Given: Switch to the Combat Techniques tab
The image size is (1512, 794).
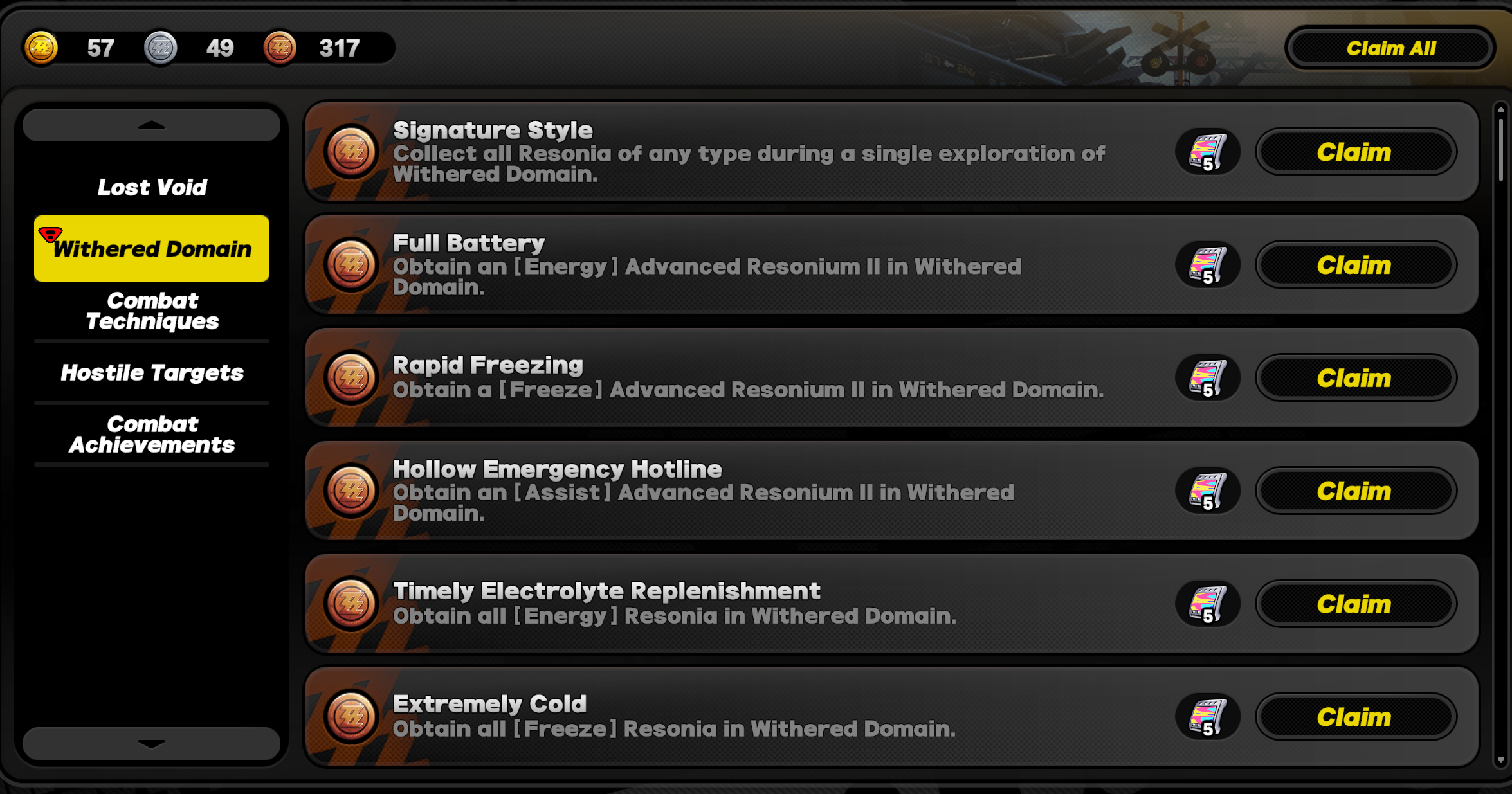Looking at the screenshot, I should pos(152,311).
